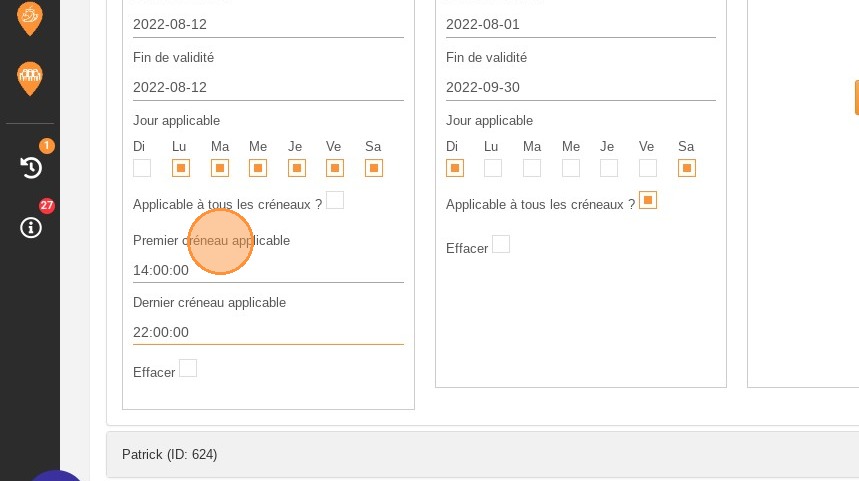Screen dimensions: 859x481
Task: Toggle Me checkbox in right card
Action: click(x=571, y=168)
